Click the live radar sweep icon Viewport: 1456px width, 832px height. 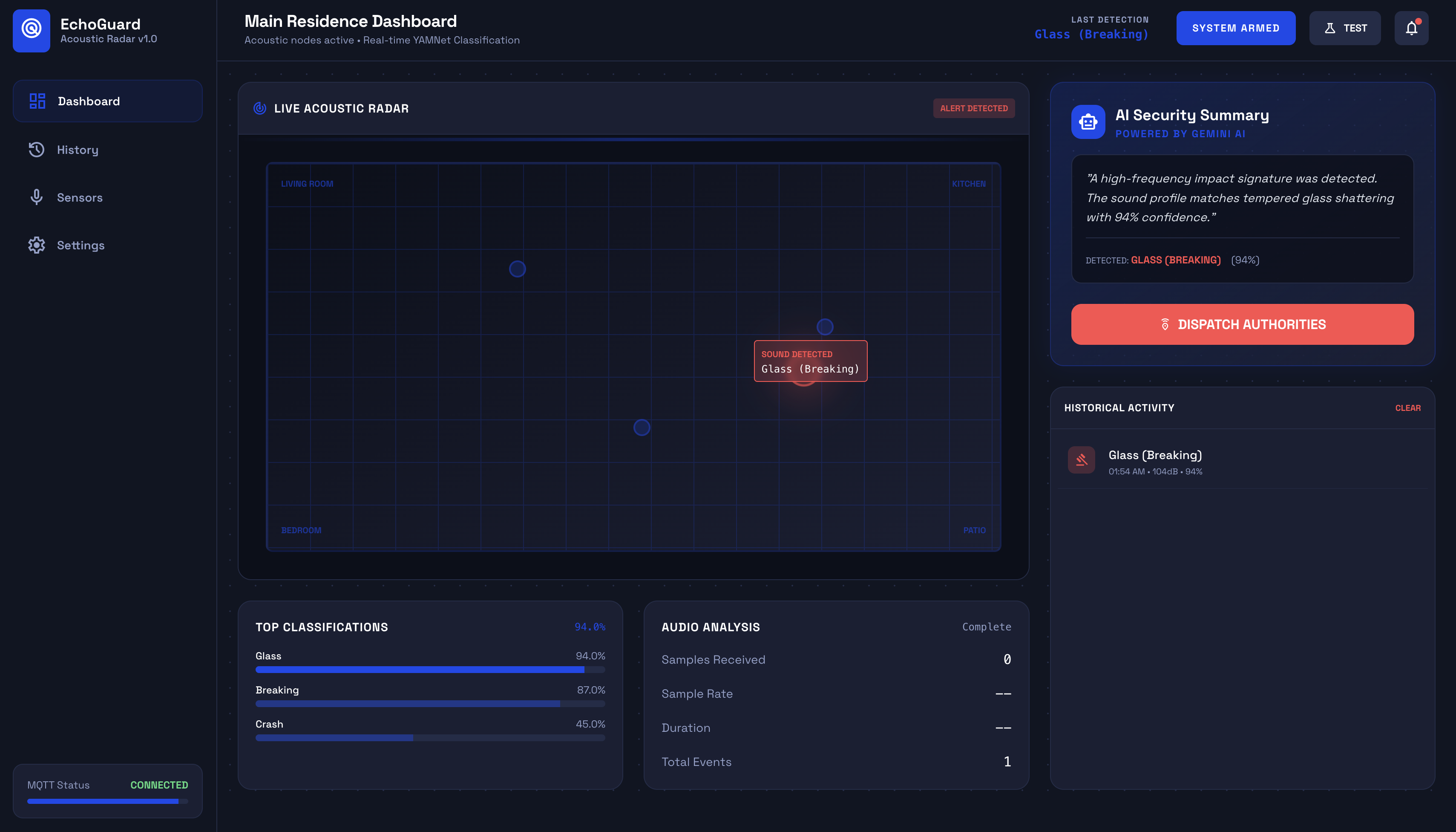[260, 108]
